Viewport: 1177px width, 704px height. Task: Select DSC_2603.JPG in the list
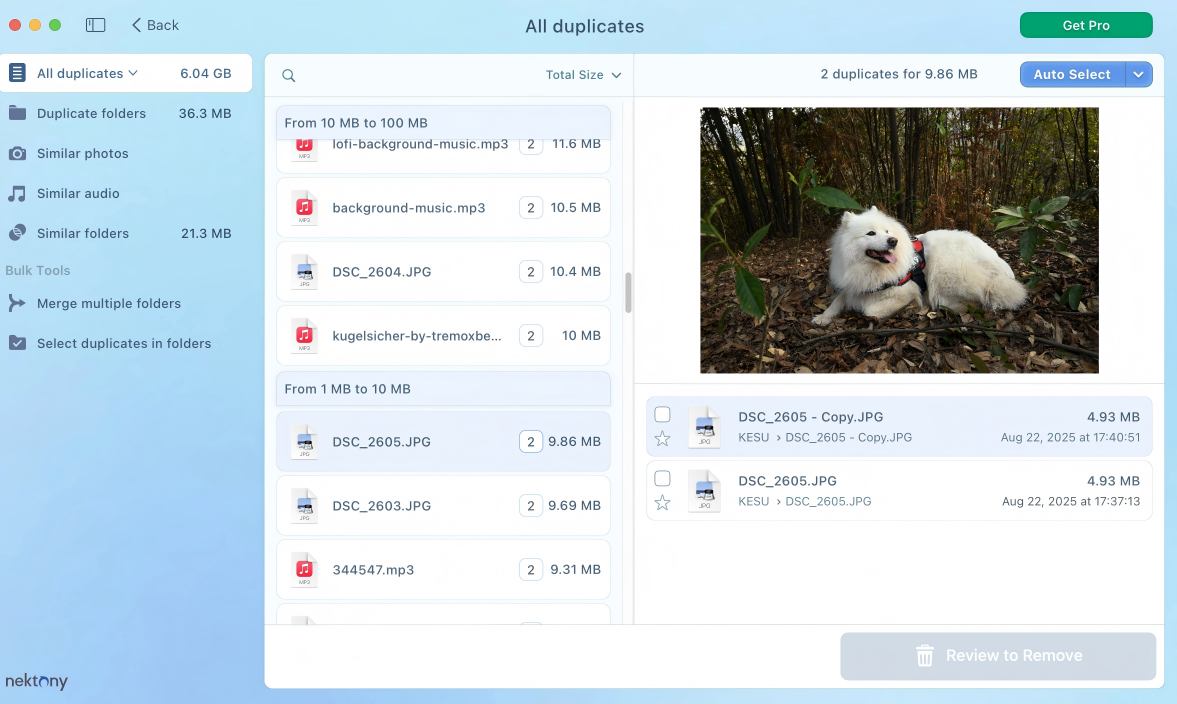click(443, 505)
